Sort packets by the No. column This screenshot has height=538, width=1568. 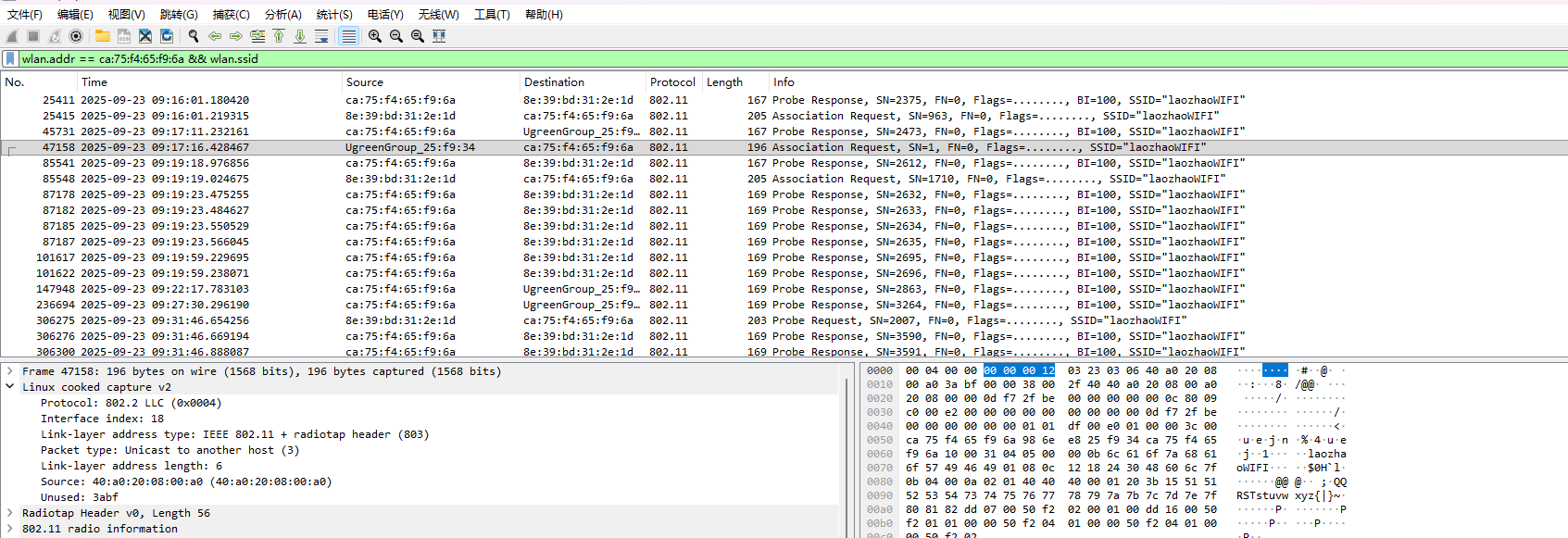pyautogui.click(x=39, y=82)
